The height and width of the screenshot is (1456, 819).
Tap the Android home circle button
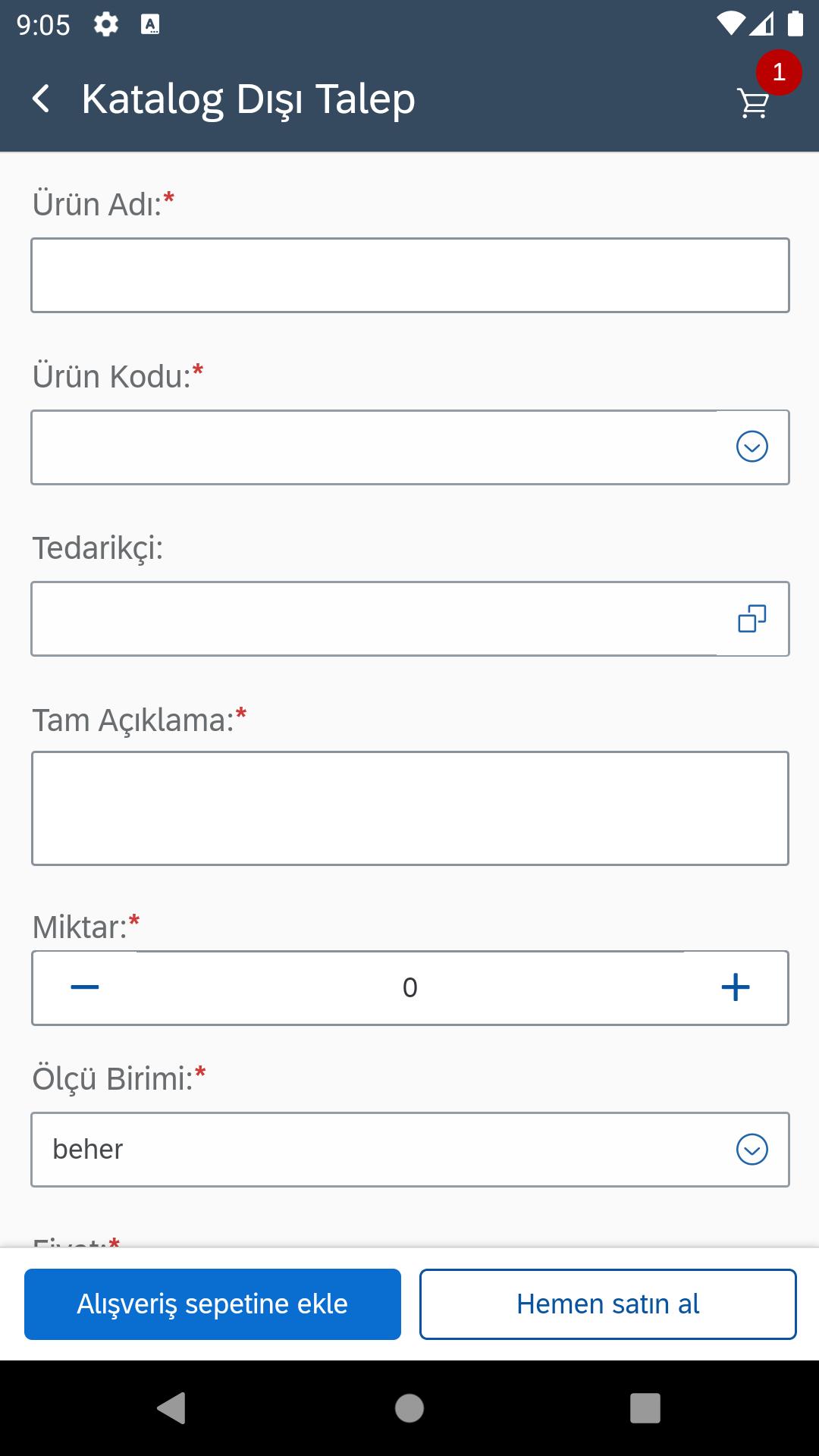(409, 1408)
